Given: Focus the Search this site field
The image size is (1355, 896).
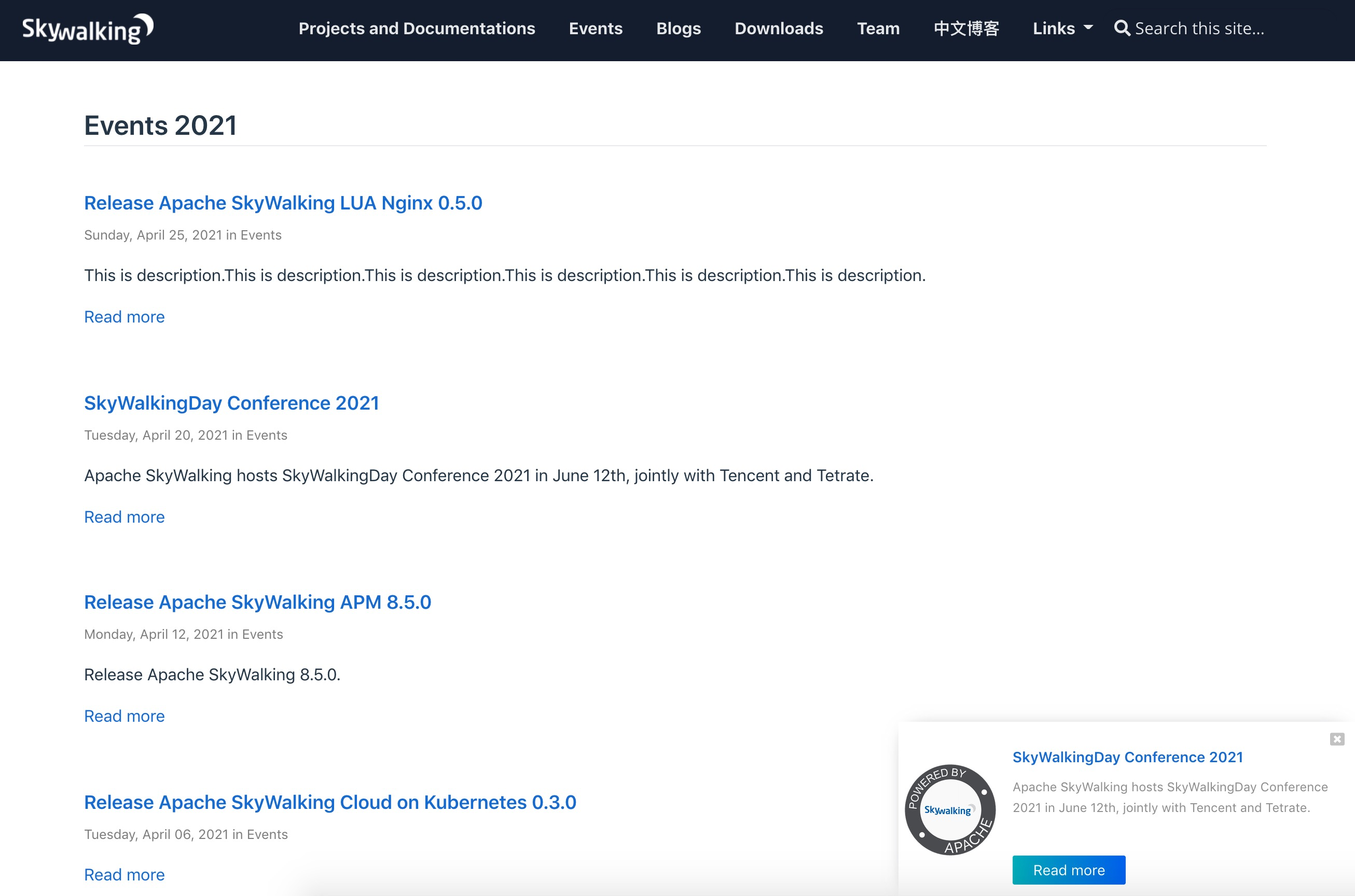Looking at the screenshot, I should point(1199,29).
